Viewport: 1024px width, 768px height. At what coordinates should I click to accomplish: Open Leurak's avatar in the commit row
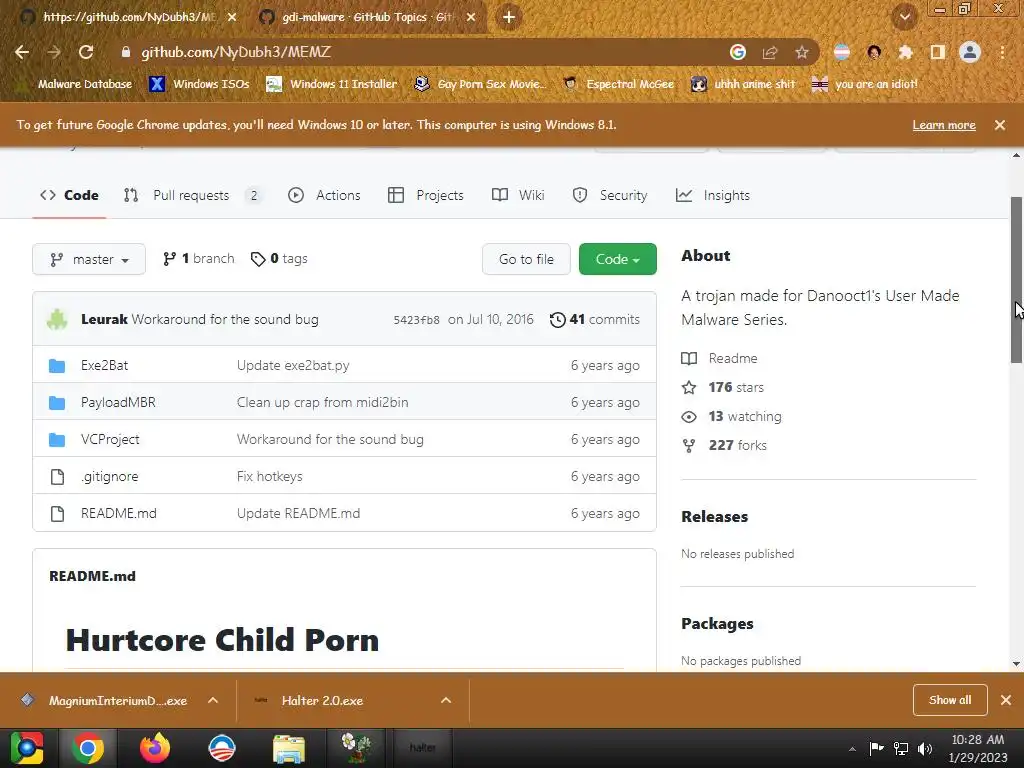click(57, 319)
